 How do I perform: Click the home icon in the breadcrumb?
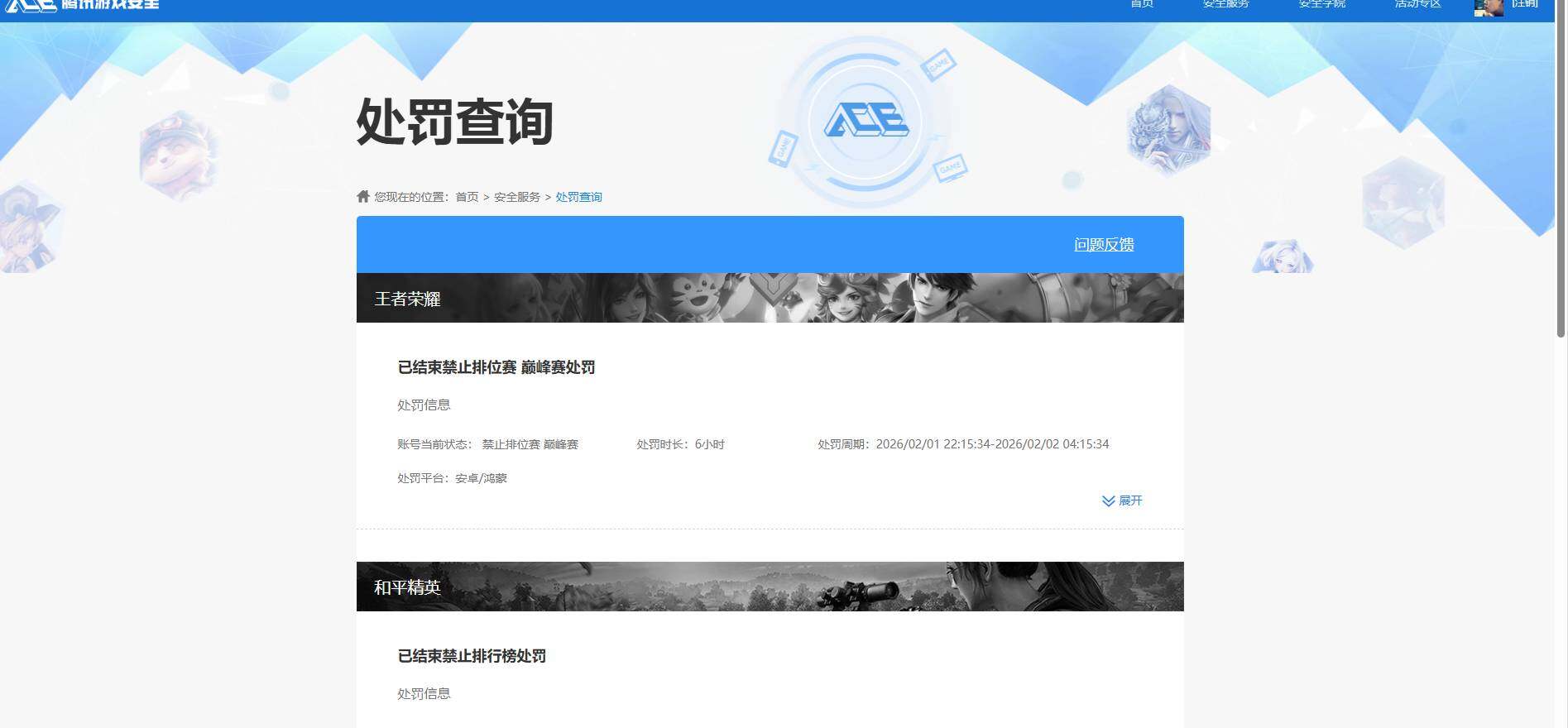(362, 196)
